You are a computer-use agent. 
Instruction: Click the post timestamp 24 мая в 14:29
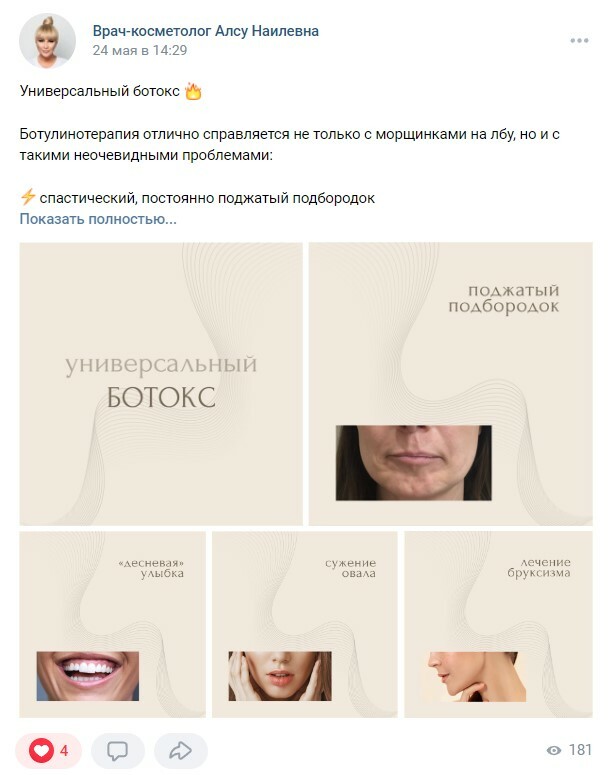coord(140,50)
